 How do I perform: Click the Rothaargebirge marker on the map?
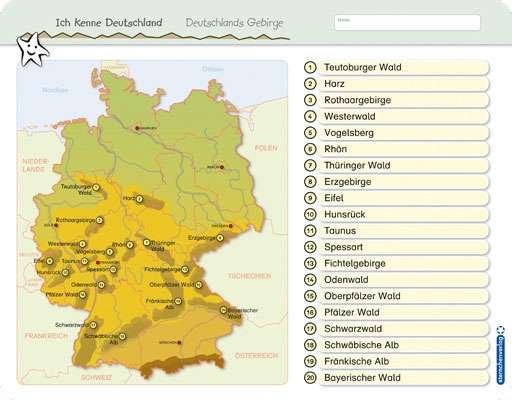click(x=99, y=220)
